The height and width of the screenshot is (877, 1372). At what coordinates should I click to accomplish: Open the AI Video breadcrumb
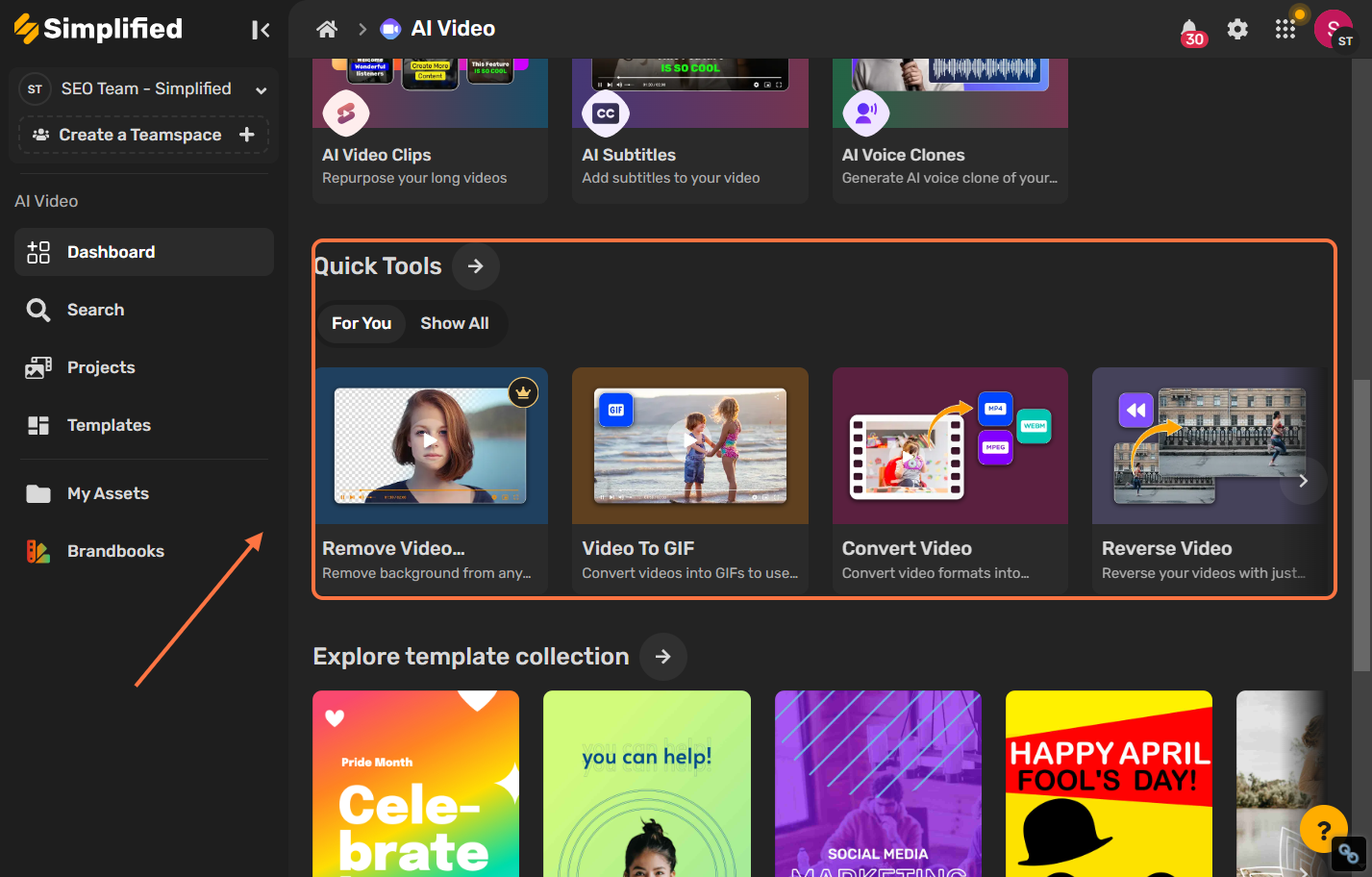[x=437, y=29]
